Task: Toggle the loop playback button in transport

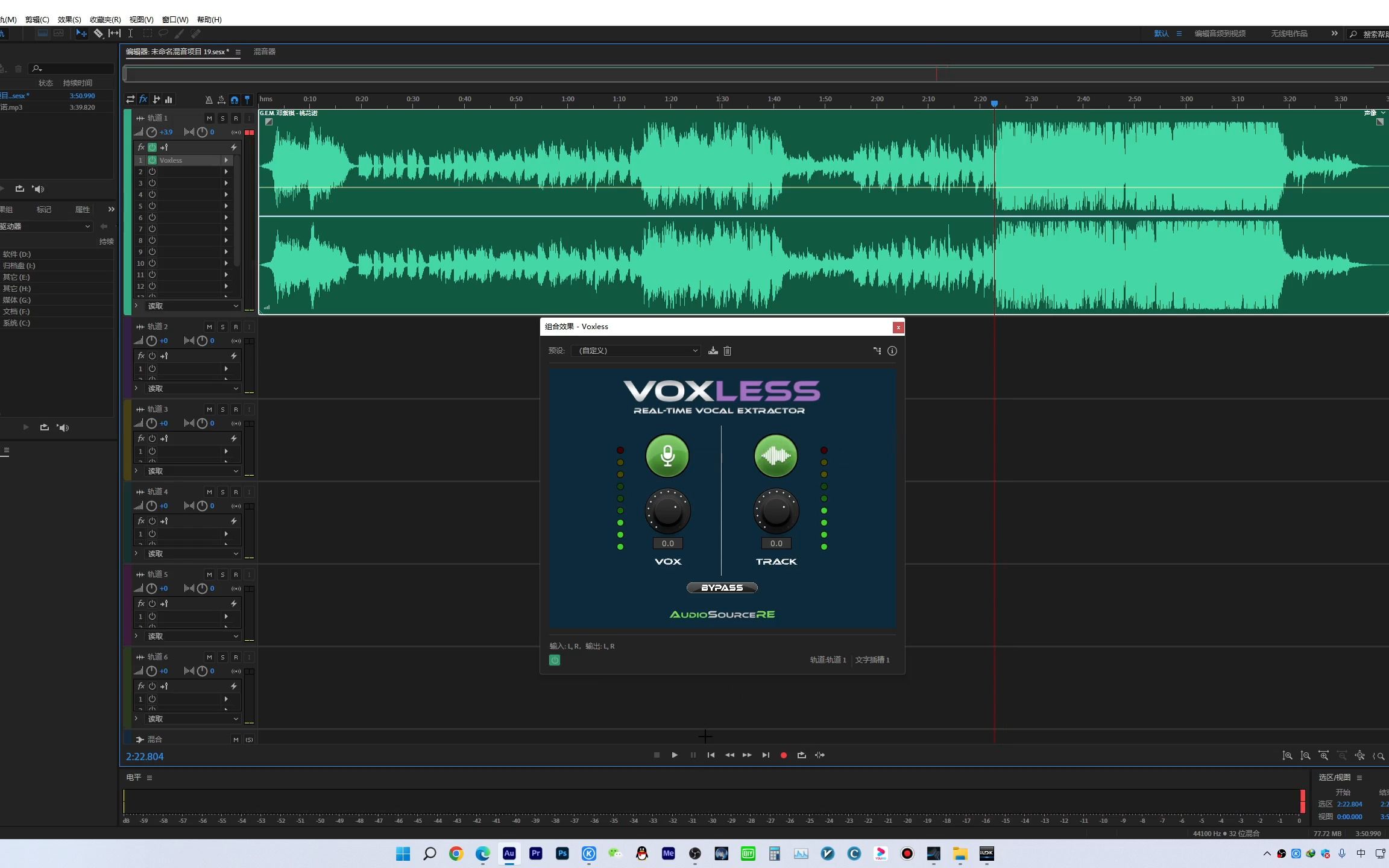Action: (801, 755)
